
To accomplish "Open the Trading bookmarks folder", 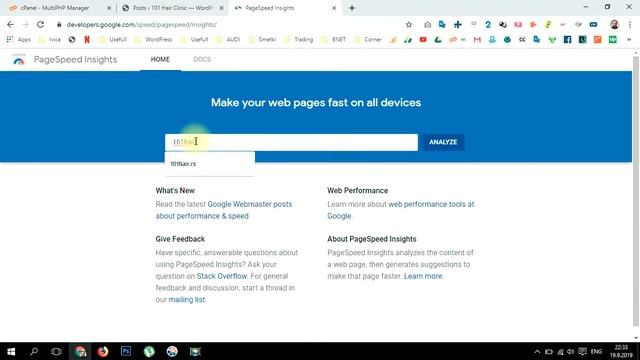I will pos(298,40).
